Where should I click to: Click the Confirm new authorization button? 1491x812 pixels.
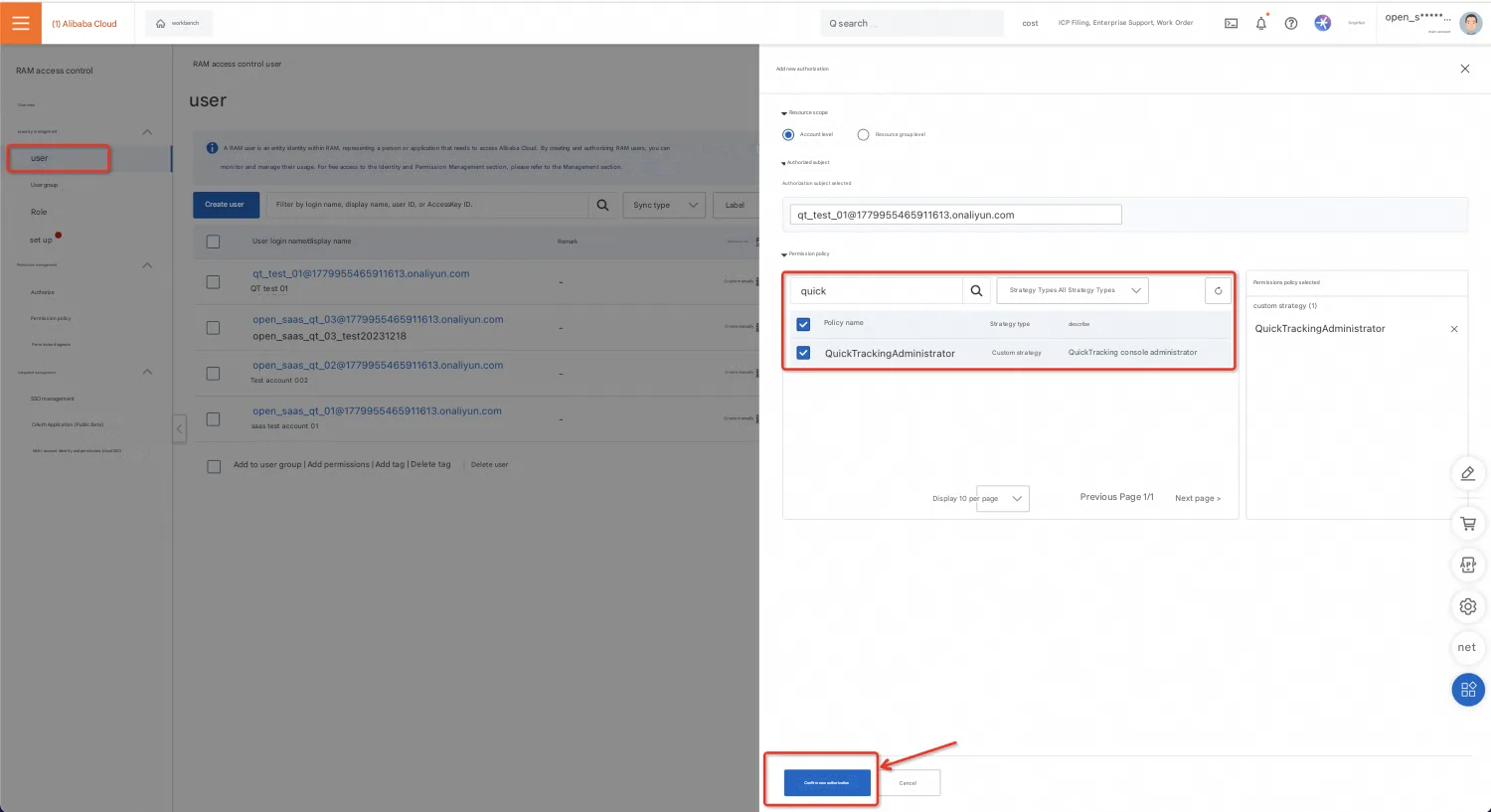tap(827, 782)
